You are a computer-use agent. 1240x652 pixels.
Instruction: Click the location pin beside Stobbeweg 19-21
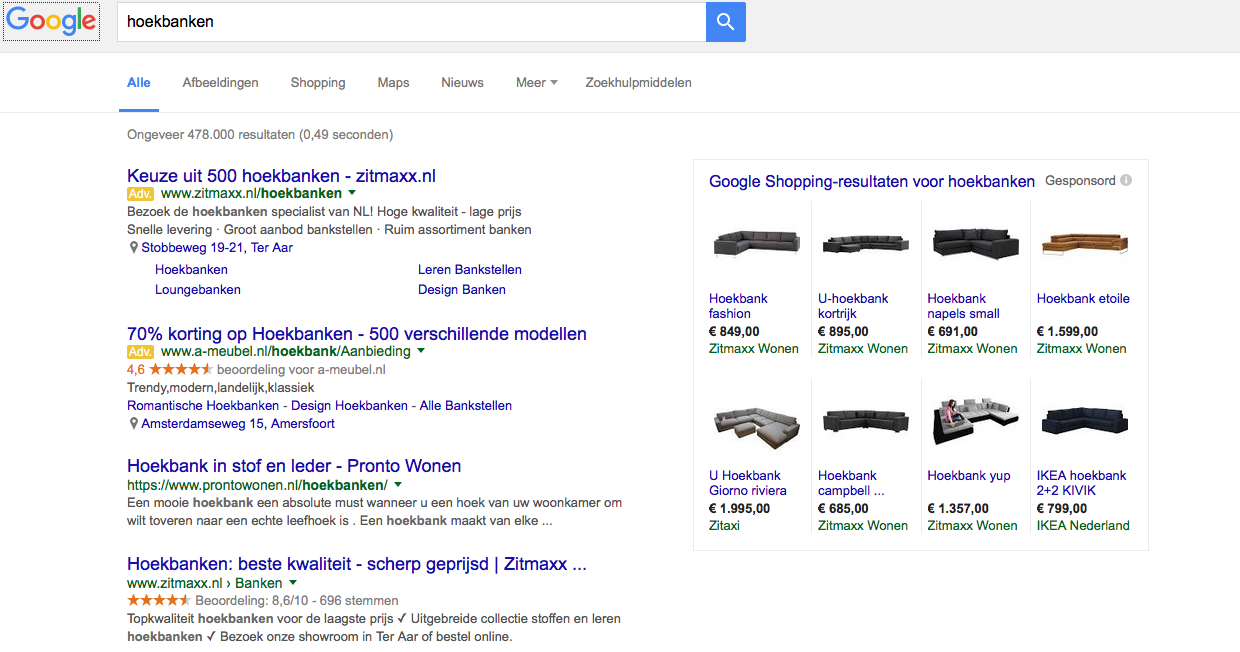coord(133,247)
